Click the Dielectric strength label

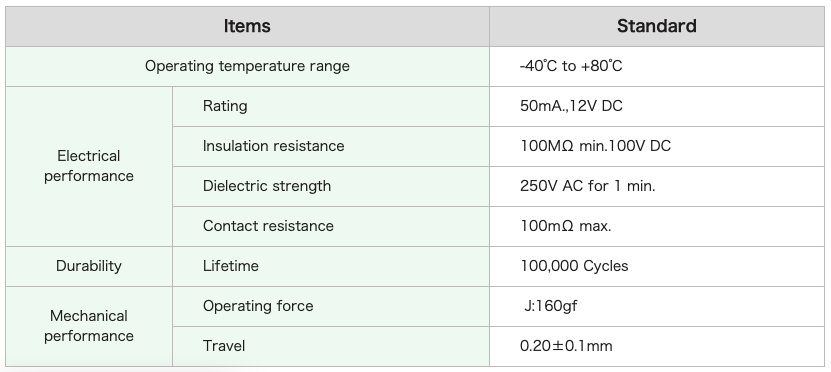(267, 186)
